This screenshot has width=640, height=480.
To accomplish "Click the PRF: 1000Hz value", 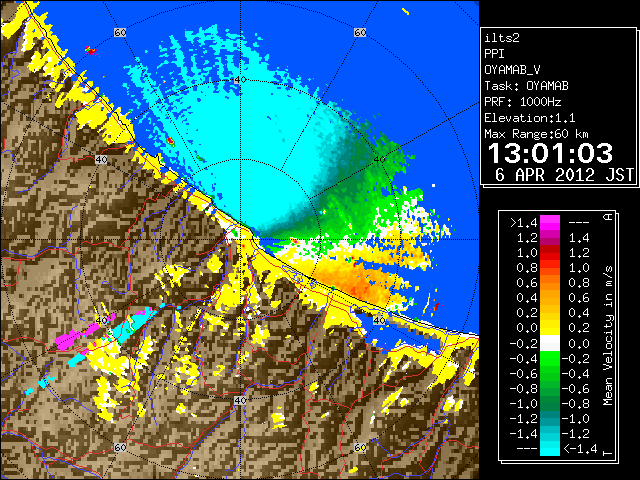I will [x=523, y=102].
